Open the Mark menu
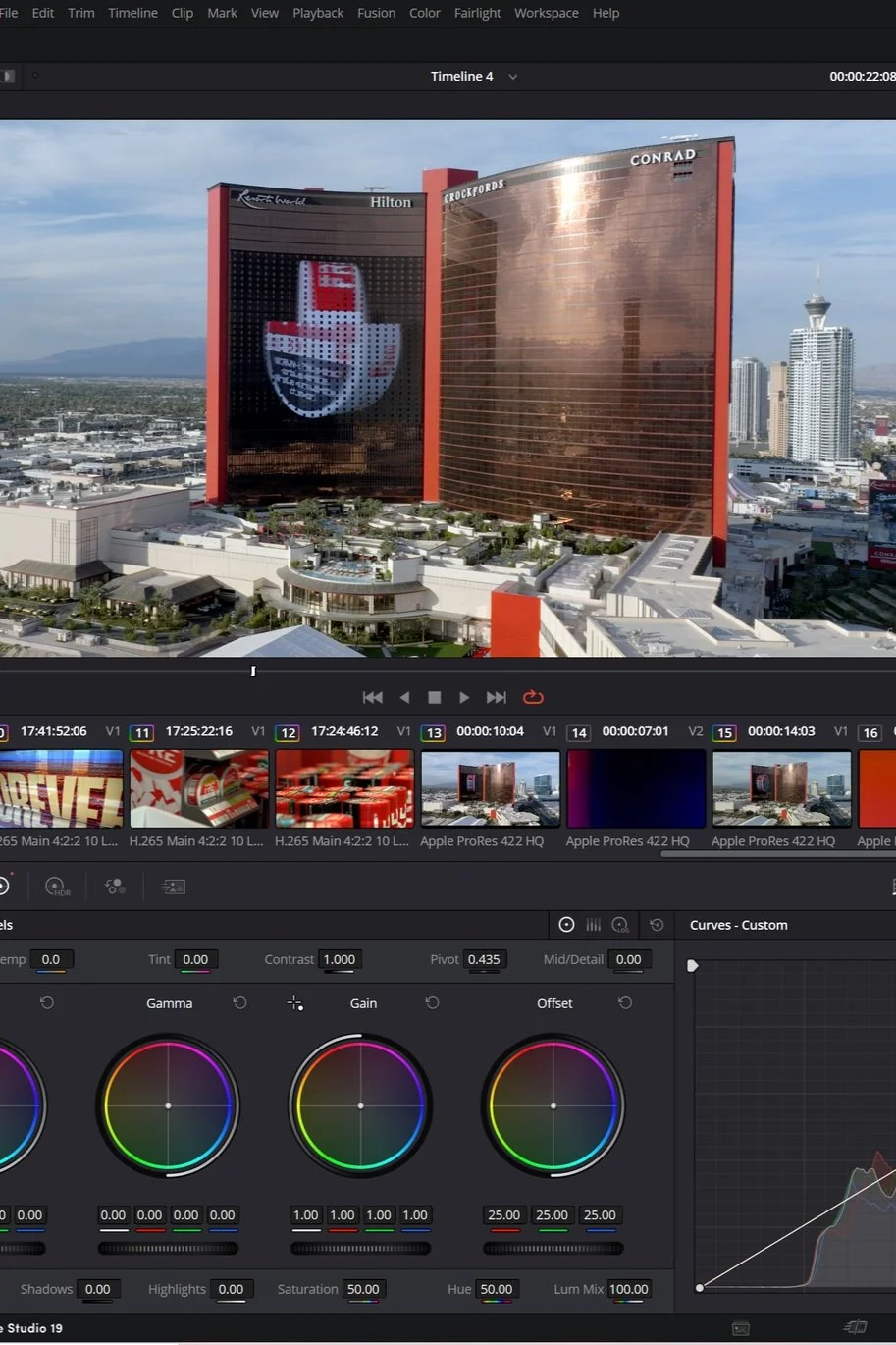The width and height of the screenshot is (896, 1345). 222,13
